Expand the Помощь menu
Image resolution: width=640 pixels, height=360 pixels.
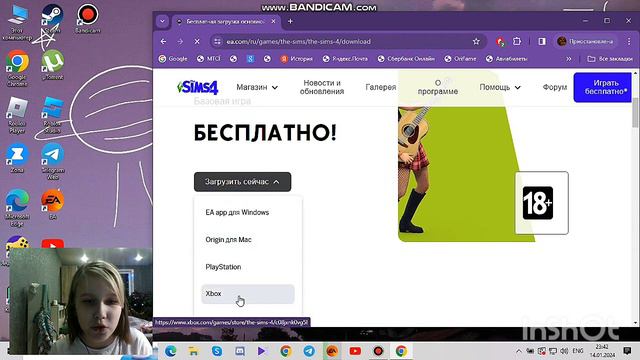coord(500,87)
